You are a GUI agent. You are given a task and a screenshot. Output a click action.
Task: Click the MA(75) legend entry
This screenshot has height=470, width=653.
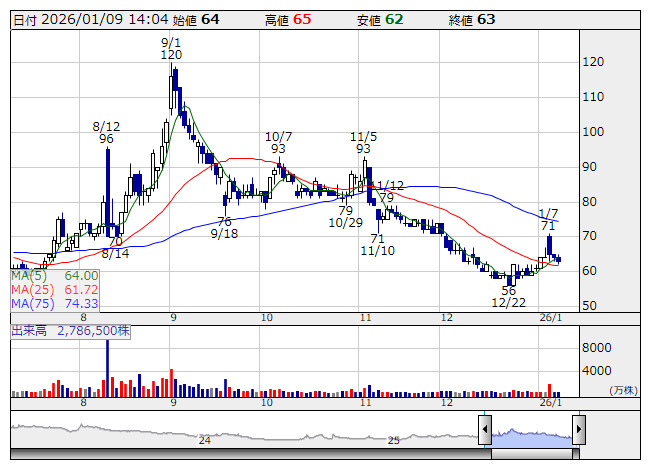click(55, 303)
